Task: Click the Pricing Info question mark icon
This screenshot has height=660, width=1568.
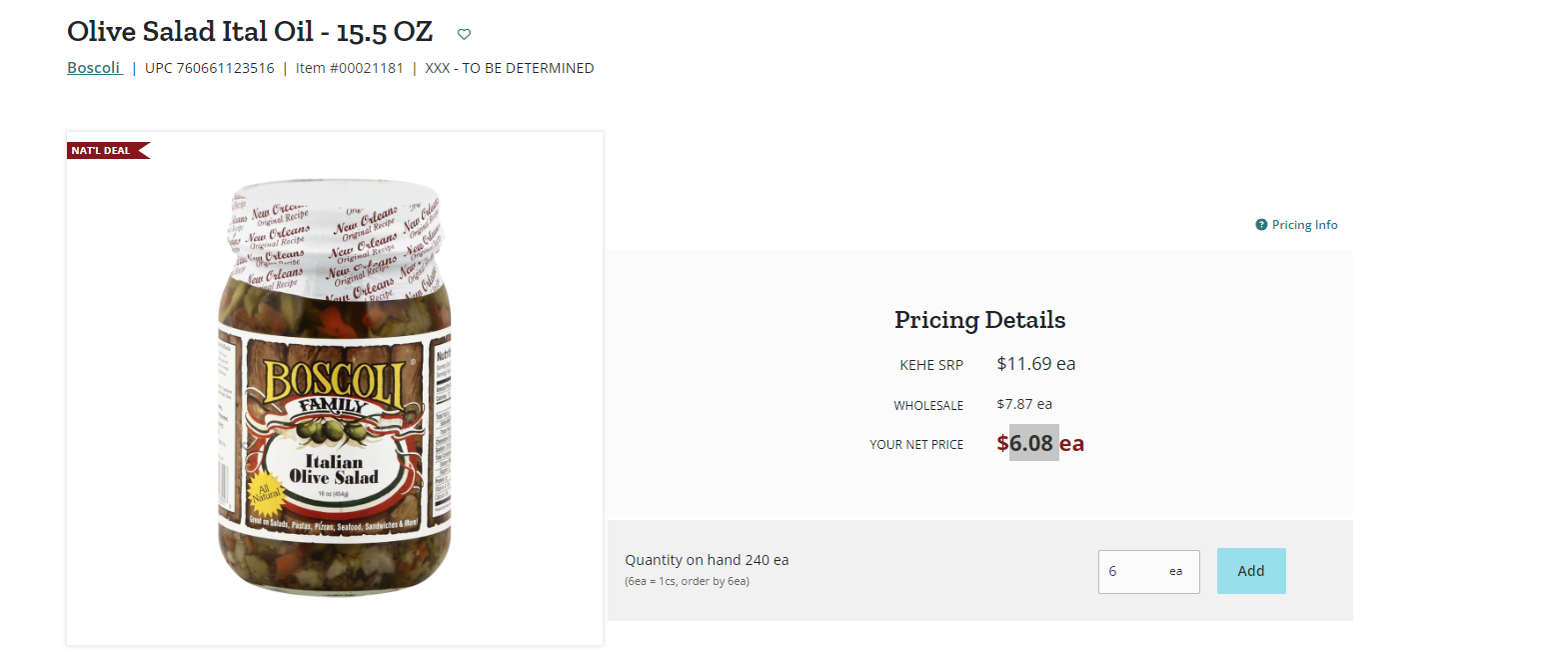Action: click(1261, 225)
